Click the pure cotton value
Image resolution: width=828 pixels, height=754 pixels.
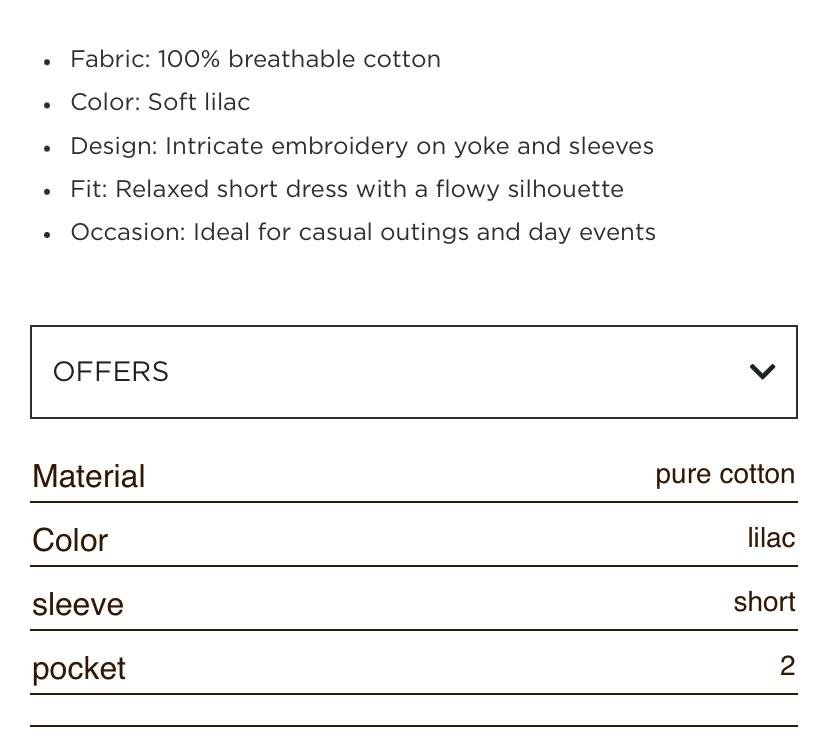coord(725,474)
